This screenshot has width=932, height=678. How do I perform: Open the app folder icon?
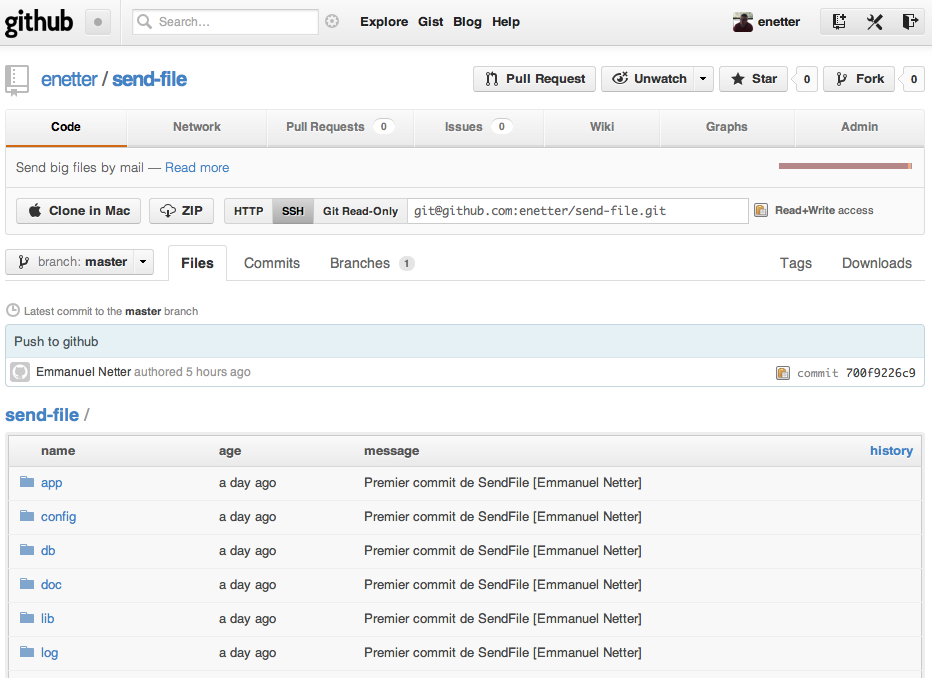pyautogui.click(x=27, y=481)
